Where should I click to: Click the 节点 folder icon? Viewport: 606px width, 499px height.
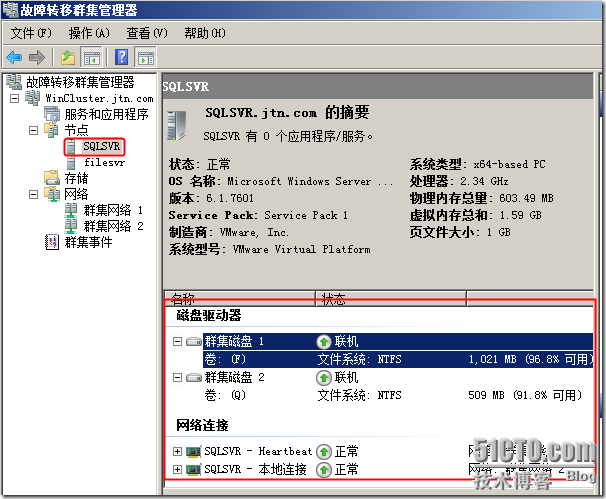(51, 130)
